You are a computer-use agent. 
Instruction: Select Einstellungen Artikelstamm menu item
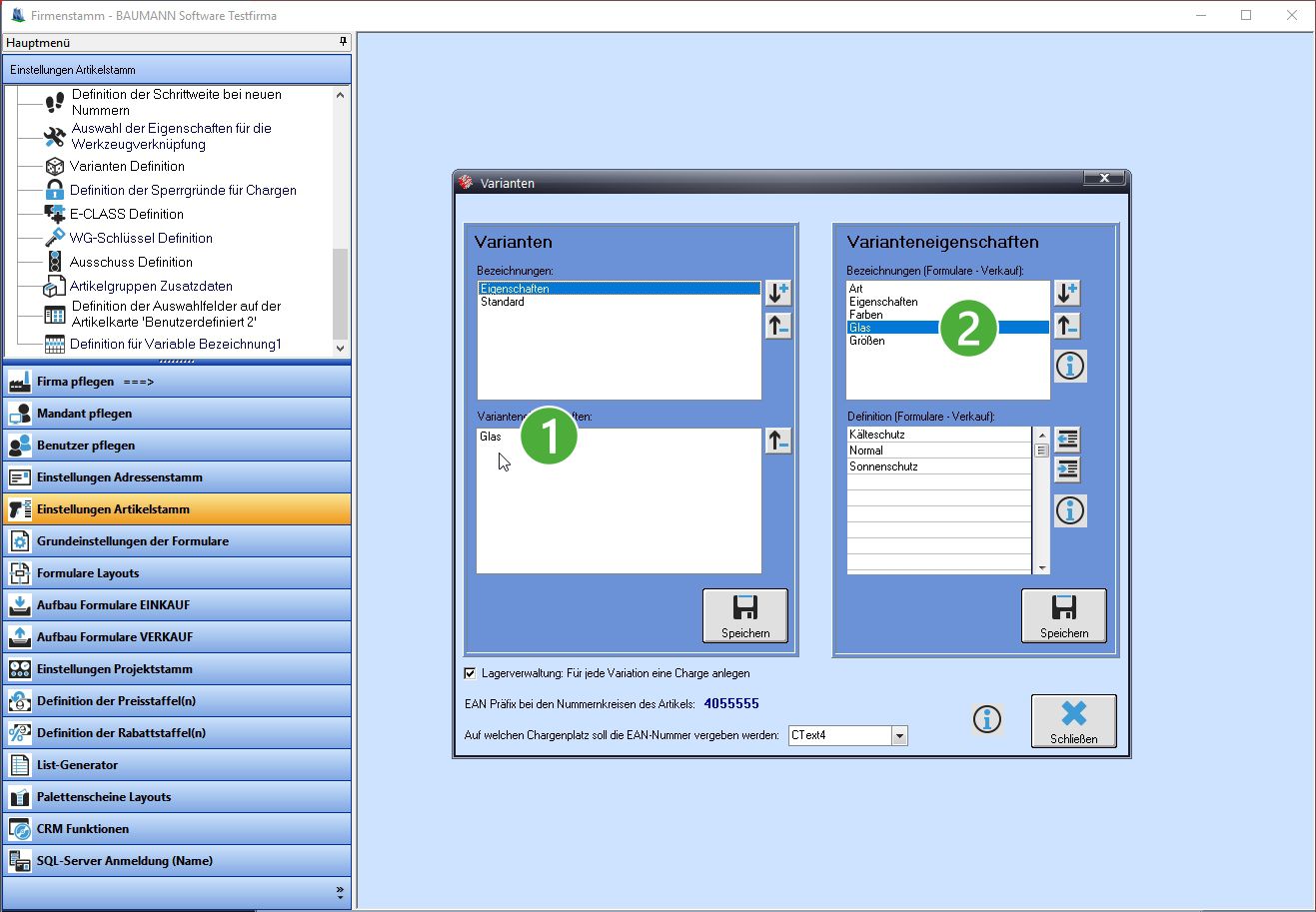coord(177,509)
